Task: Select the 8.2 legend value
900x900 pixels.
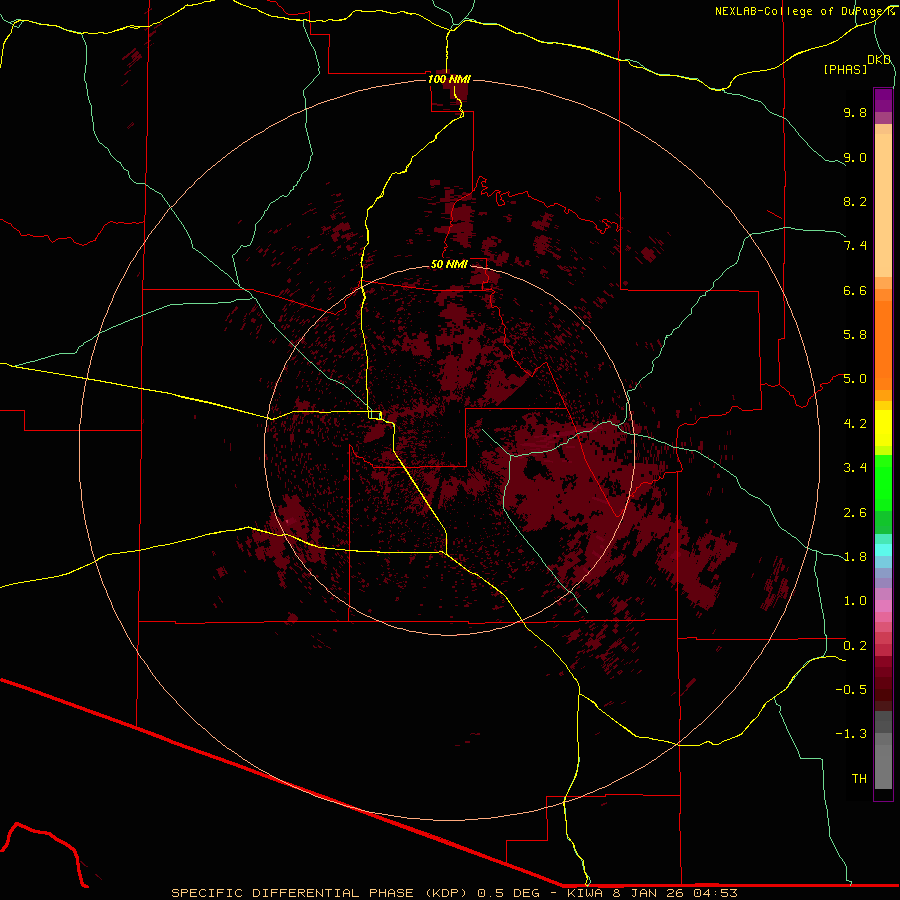Action: click(x=855, y=201)
